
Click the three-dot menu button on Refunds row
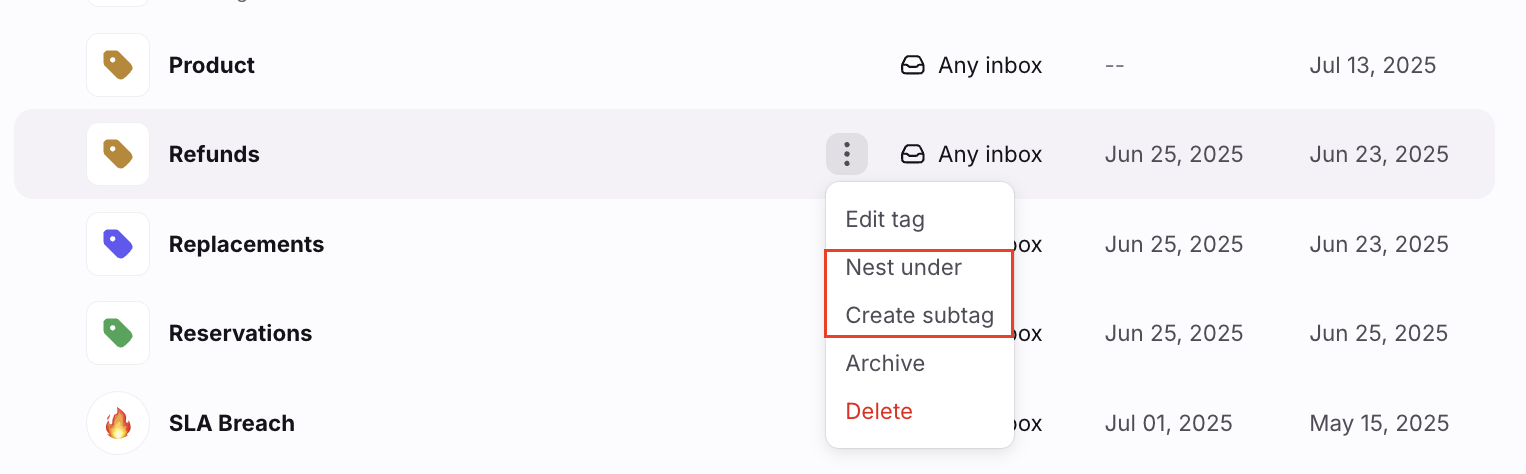847,154
